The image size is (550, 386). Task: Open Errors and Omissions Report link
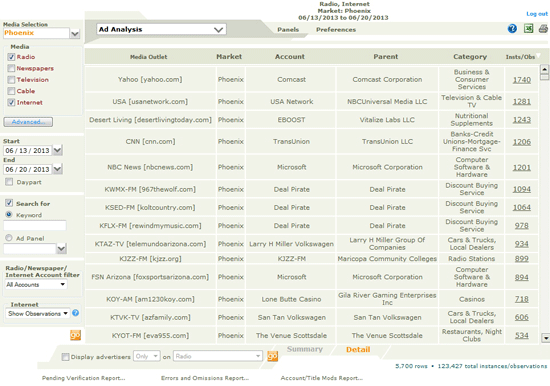point(205,378)
